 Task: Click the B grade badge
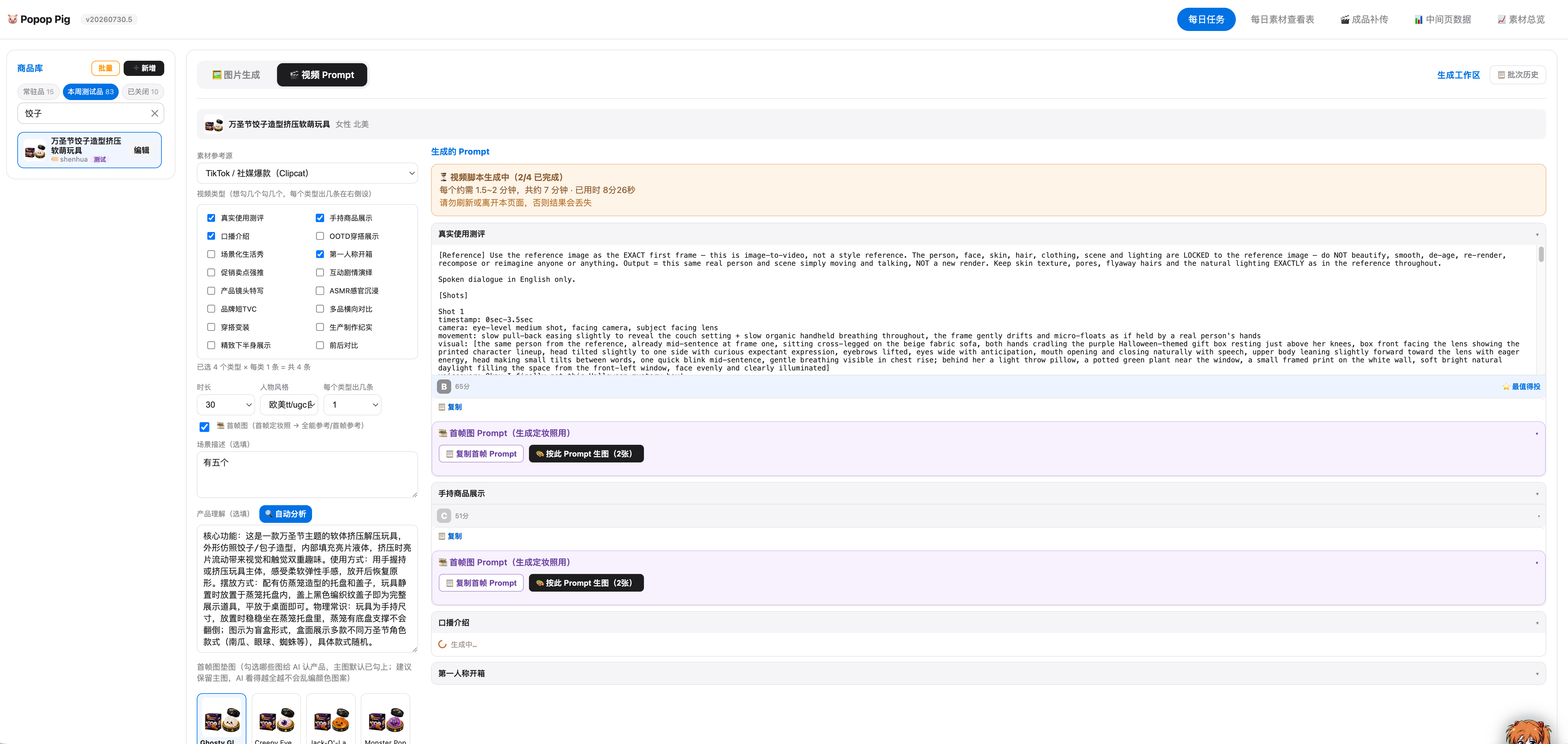pos(444,386)
